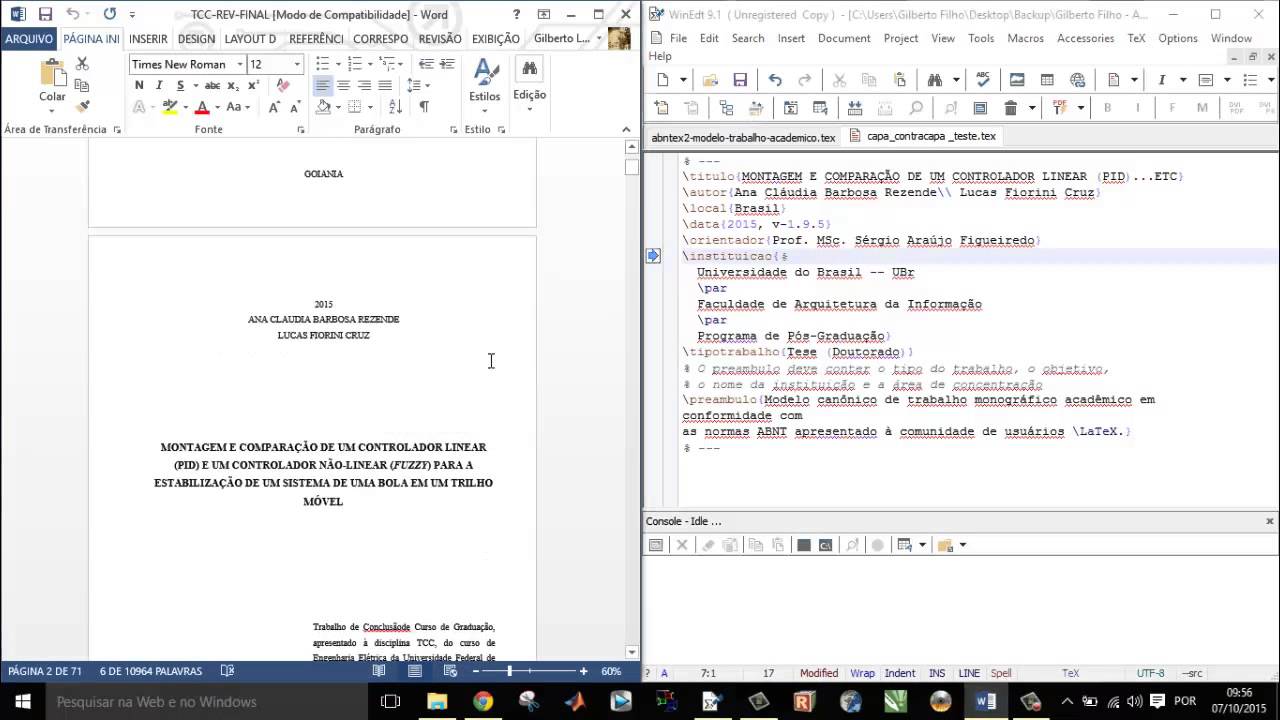Toggle align left in Word paragraph group
The width and height of the screenshot is (1280, 720).
point(322,86)
